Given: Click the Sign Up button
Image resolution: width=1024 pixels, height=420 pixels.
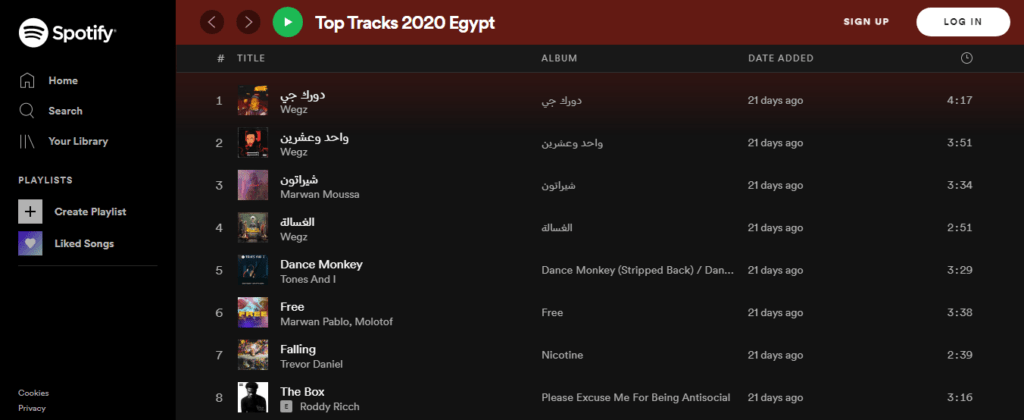Looking at the screenshot, I should tap(866, 22).
